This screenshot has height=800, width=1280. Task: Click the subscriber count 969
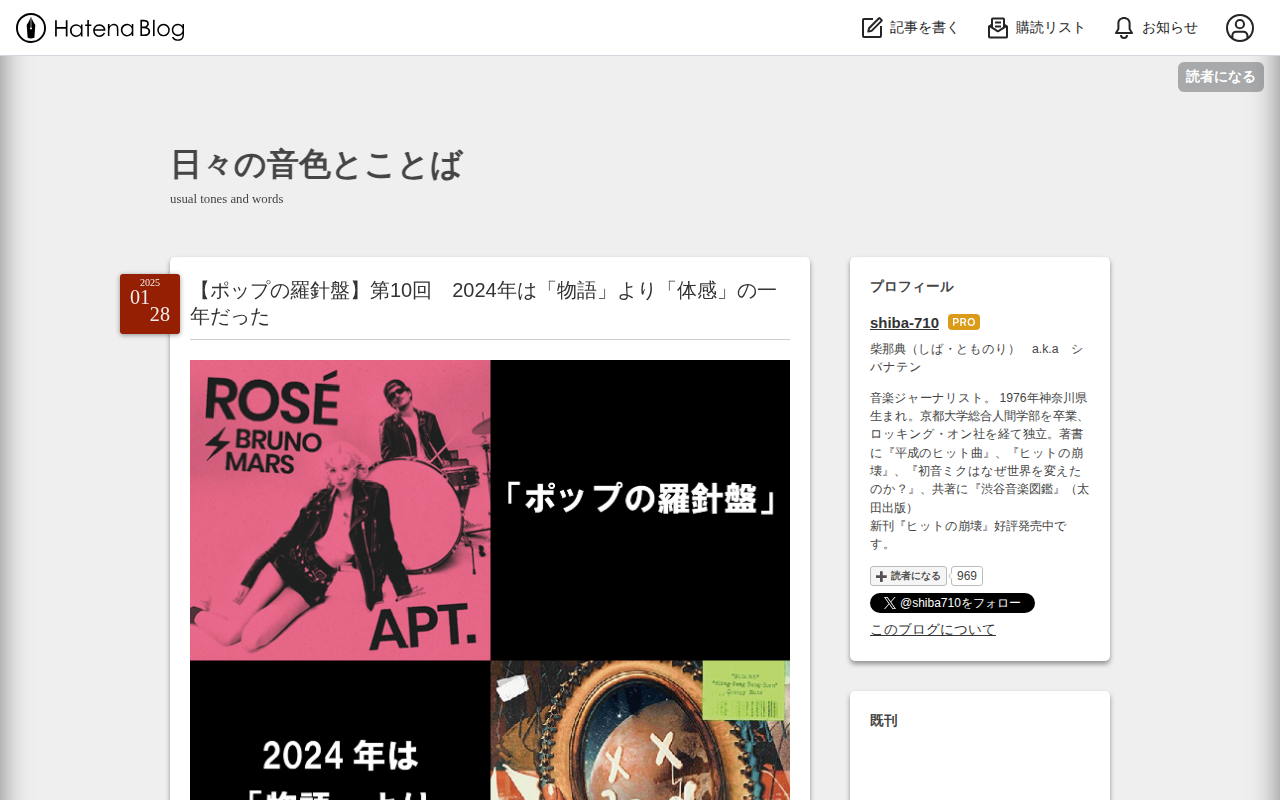966,576
